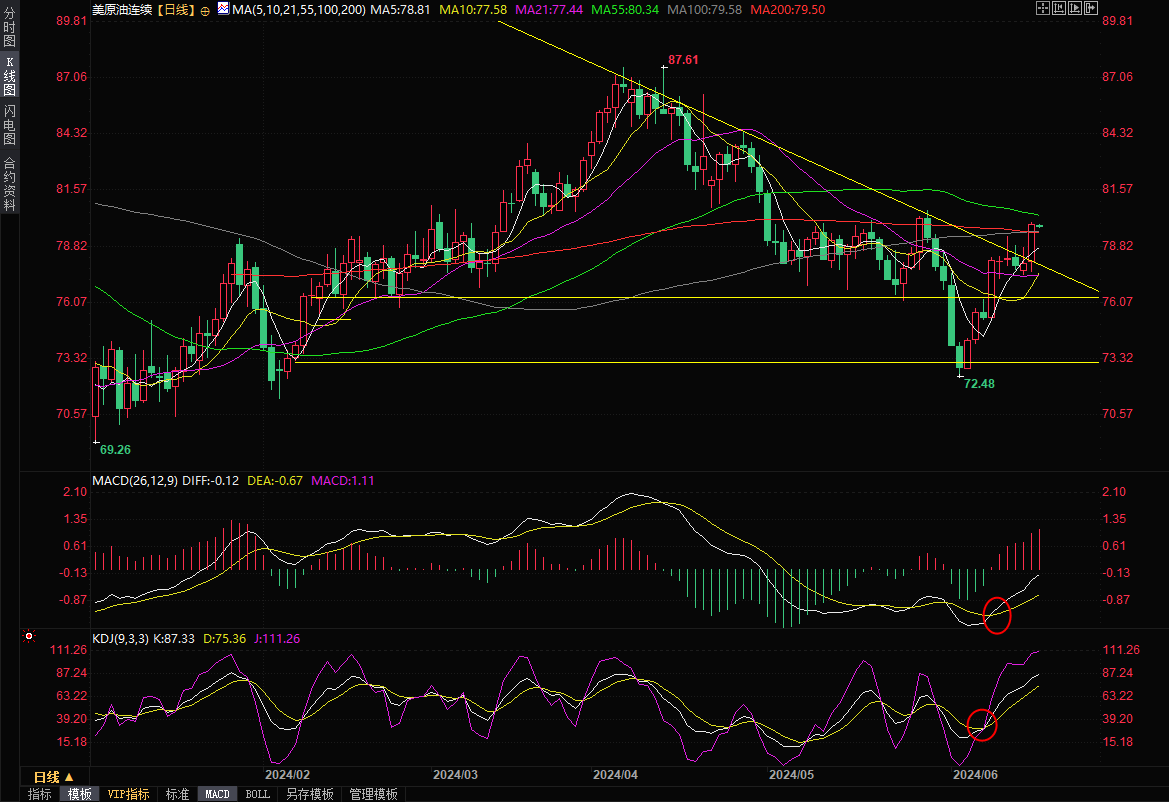Click the chart play-forward axis icon

[1076, 9]
